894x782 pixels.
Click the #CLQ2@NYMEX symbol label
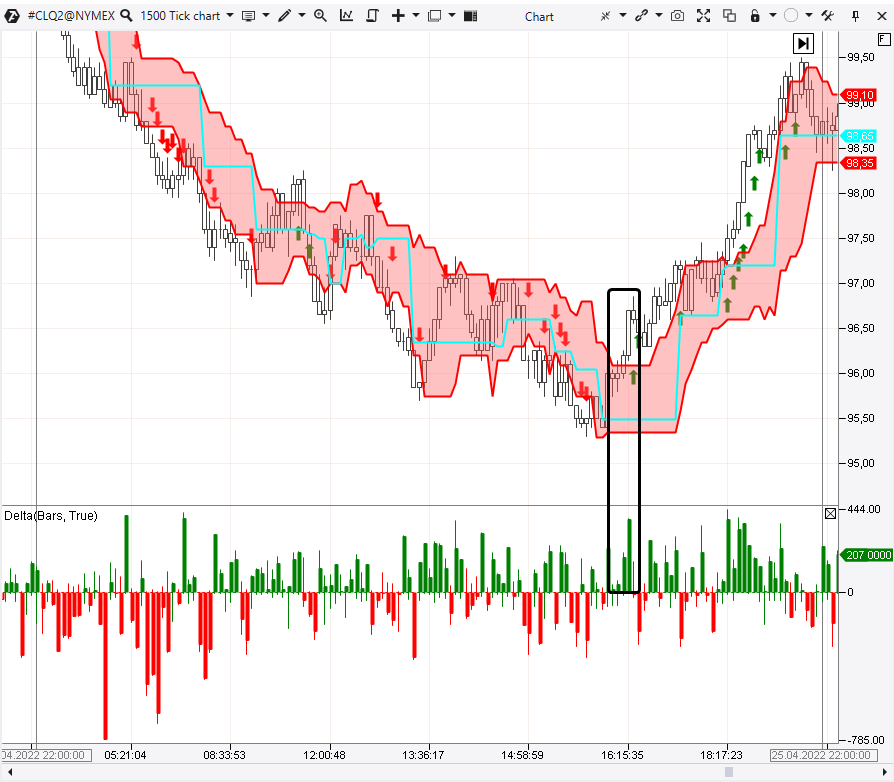pos(70,16)
